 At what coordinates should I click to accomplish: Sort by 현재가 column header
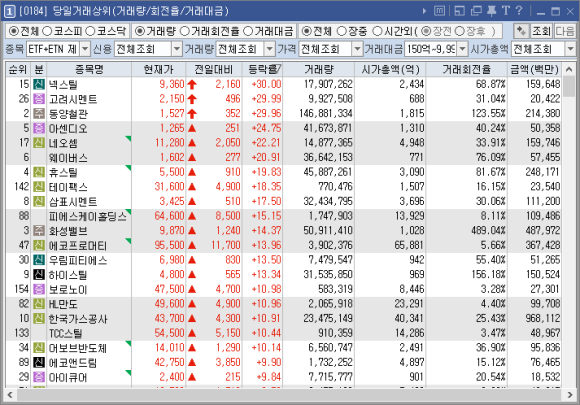(x=158, y=70)
